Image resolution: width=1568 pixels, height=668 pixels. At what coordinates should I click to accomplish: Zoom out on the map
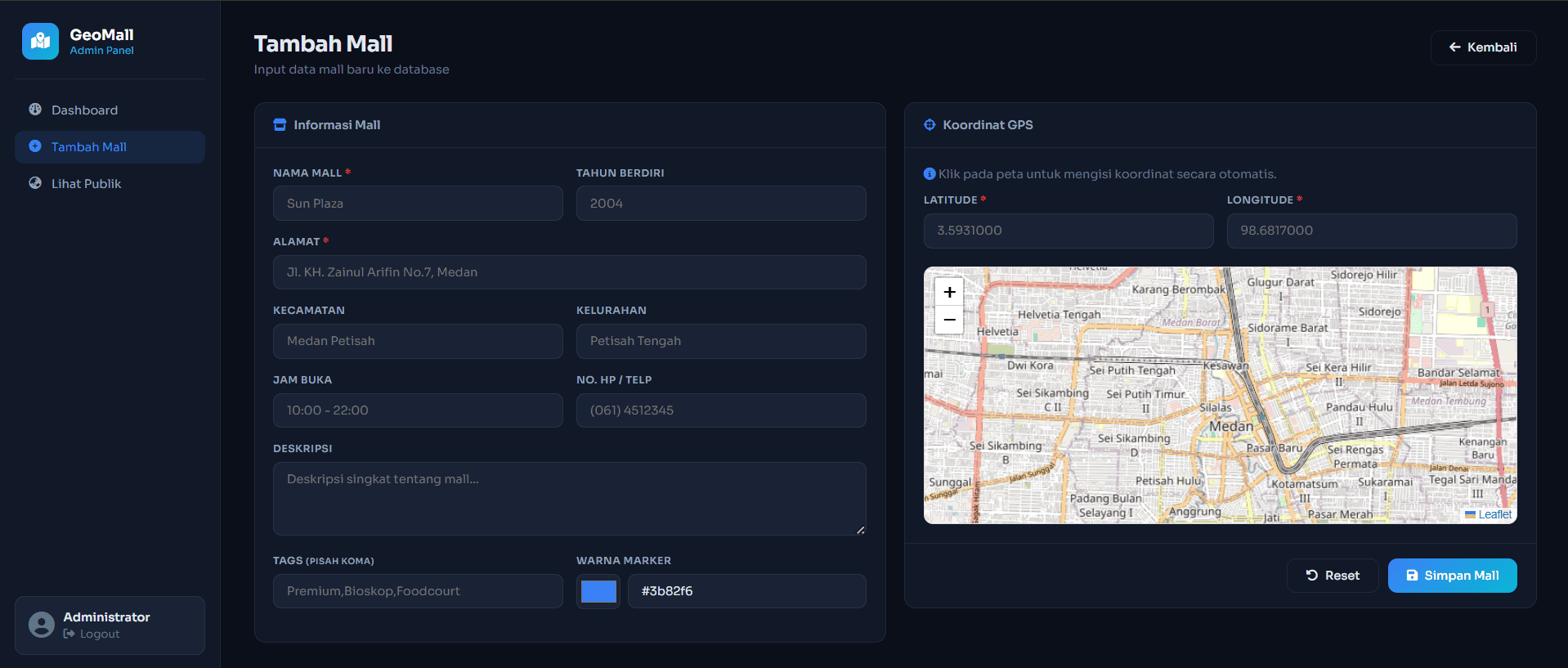tap(949, 320)
